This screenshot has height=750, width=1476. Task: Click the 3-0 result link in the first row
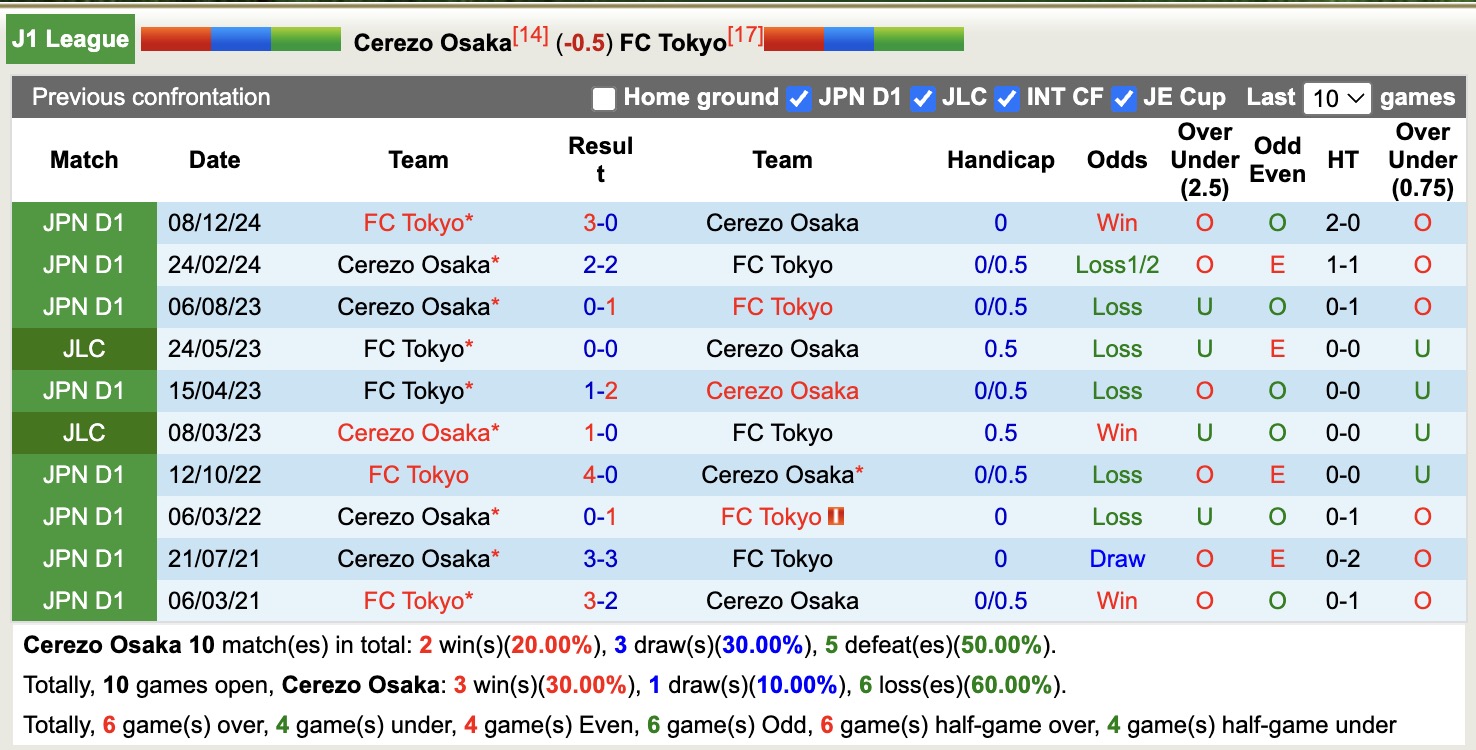(x=600, y=222)
